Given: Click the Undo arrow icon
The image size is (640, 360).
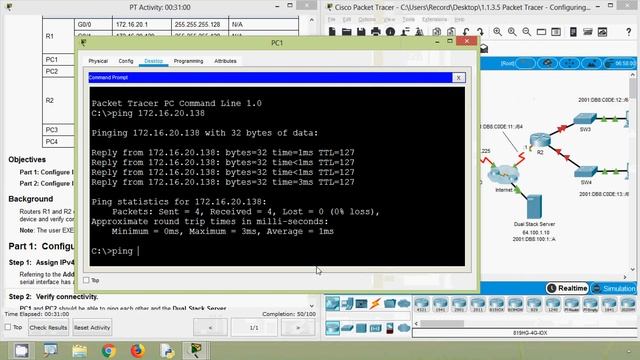Looking at the screenshot, I should coord(466,32).
